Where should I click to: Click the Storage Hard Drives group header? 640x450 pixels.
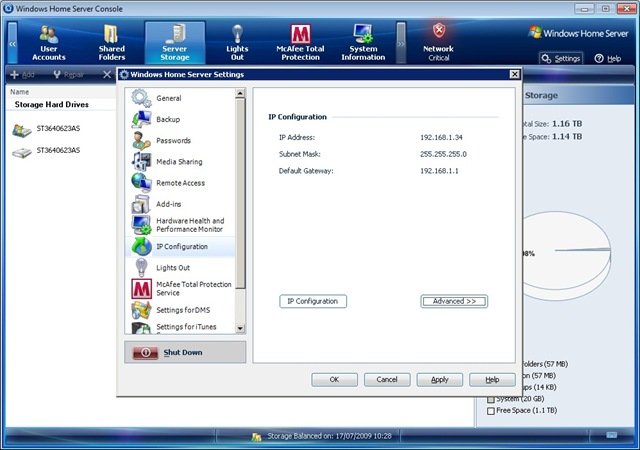pyautogui.click(x=52, y=105)
